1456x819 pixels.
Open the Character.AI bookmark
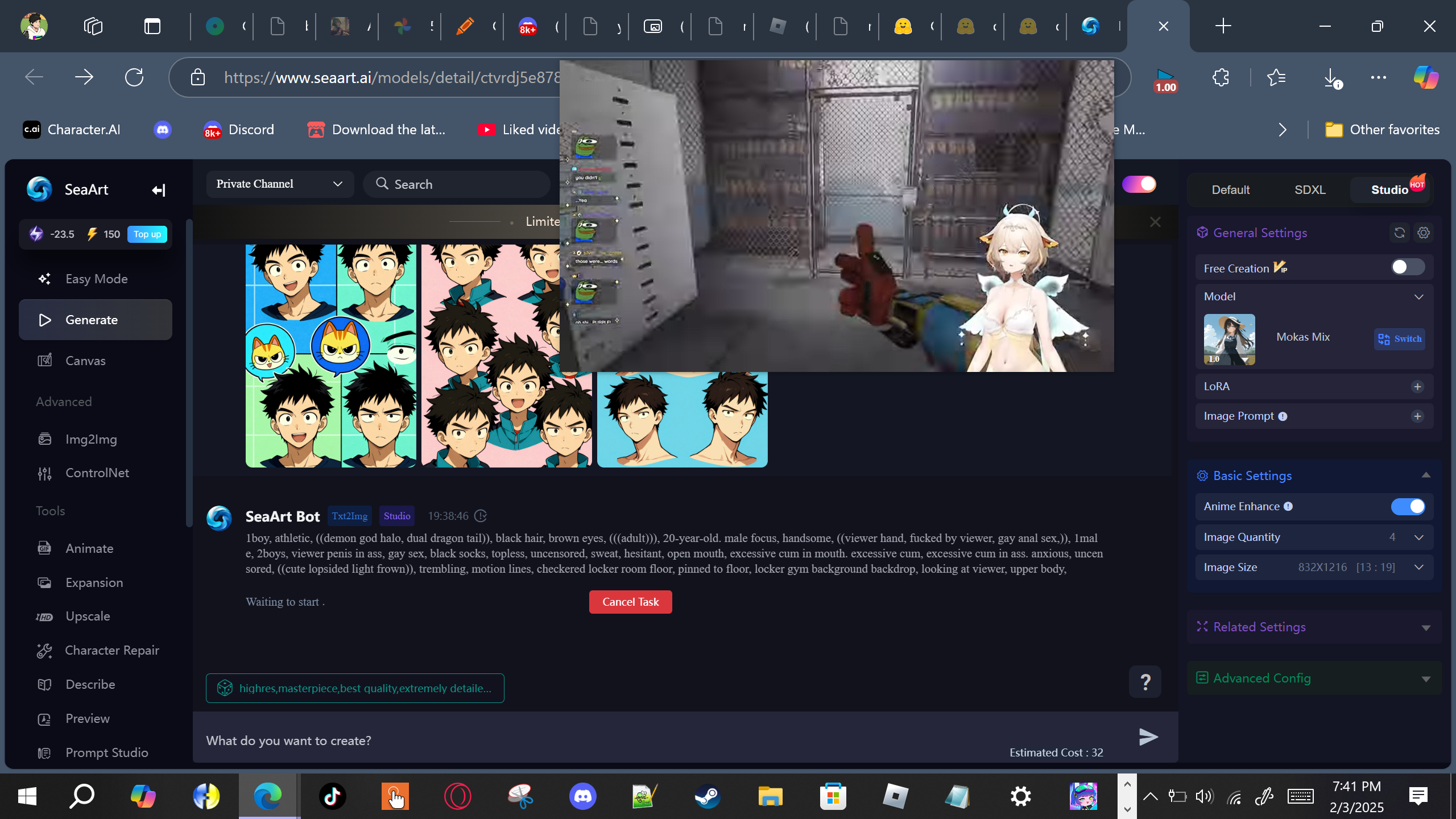(72, 130)
